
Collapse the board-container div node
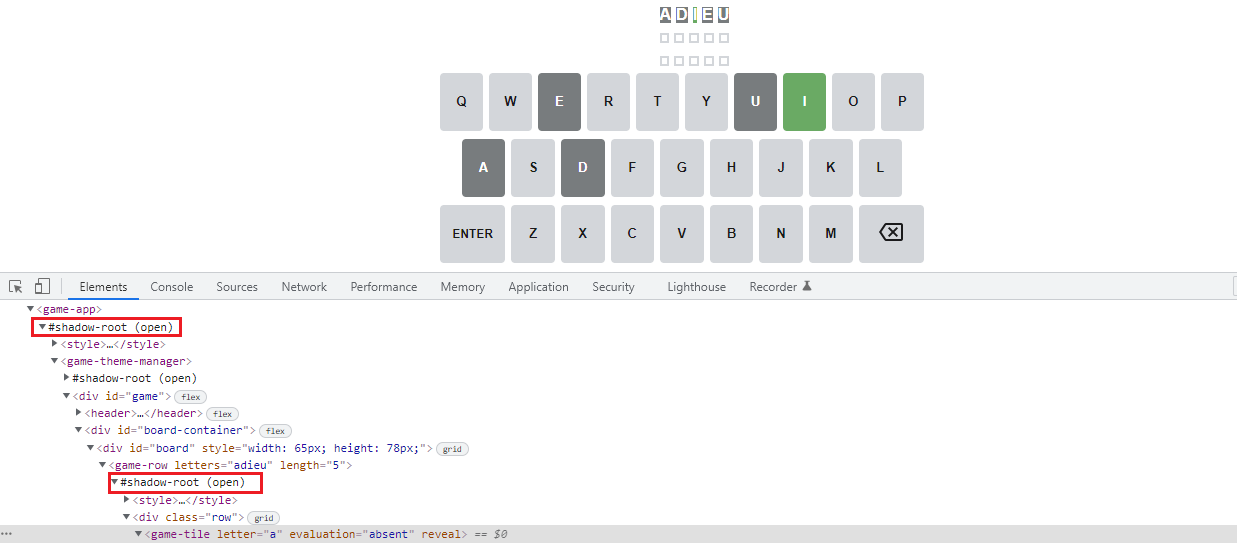[x=79, y=430]
